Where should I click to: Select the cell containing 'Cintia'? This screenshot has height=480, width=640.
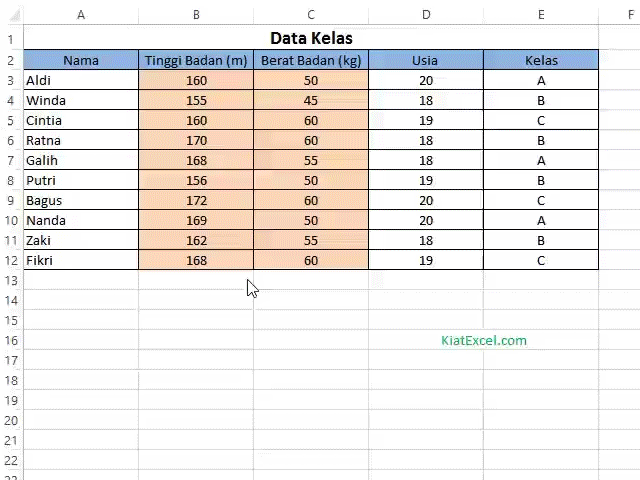coord(81,120)
